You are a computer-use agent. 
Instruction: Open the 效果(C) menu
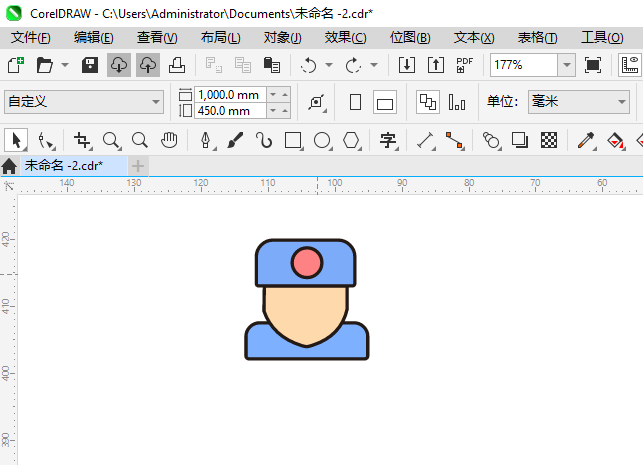(x=345, y=37)
